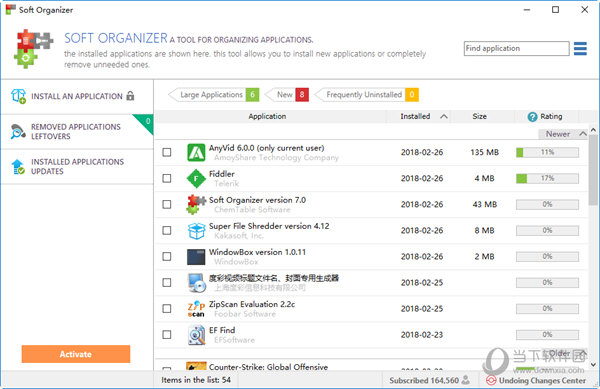Click the Find application search field

click(x=516, y=49)
